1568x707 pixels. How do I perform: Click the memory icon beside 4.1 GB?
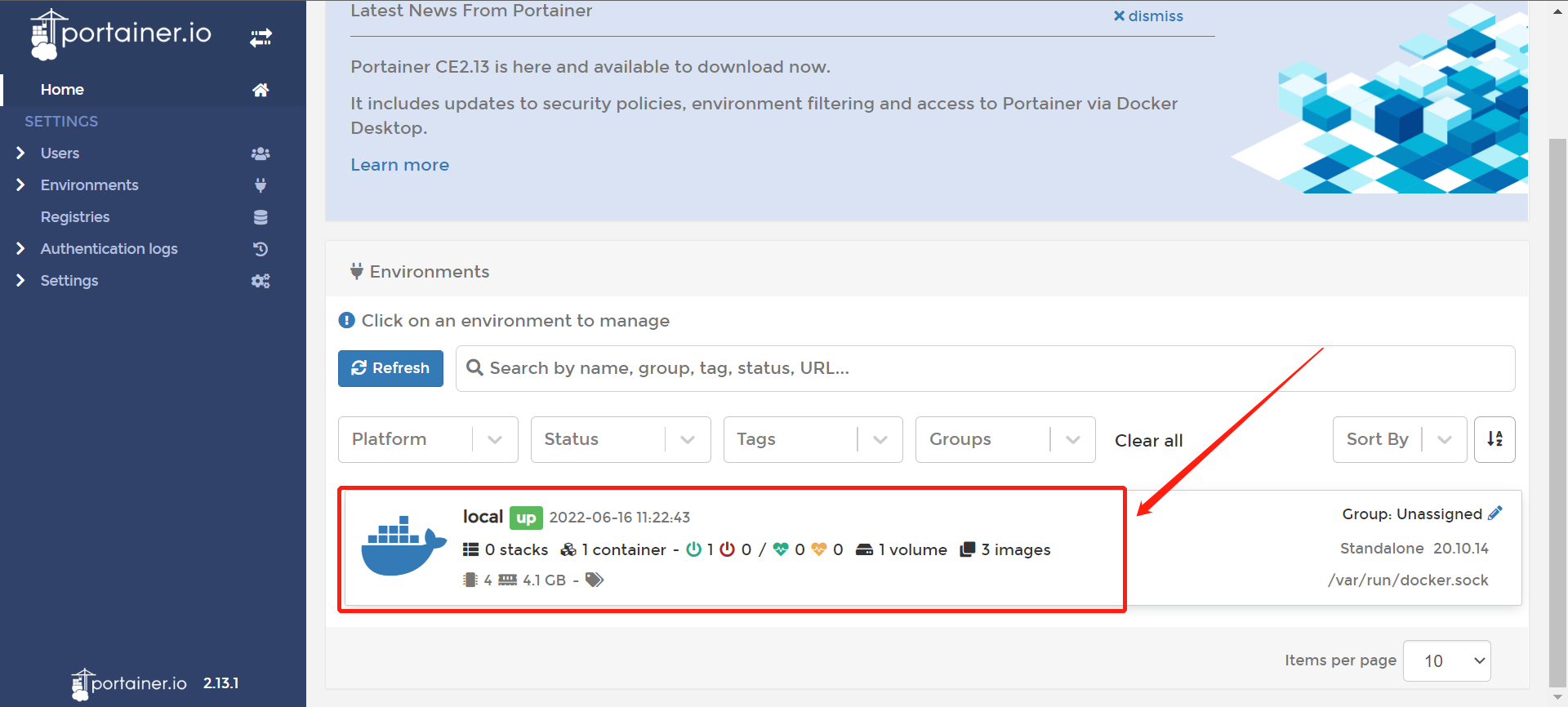point(508,580)
